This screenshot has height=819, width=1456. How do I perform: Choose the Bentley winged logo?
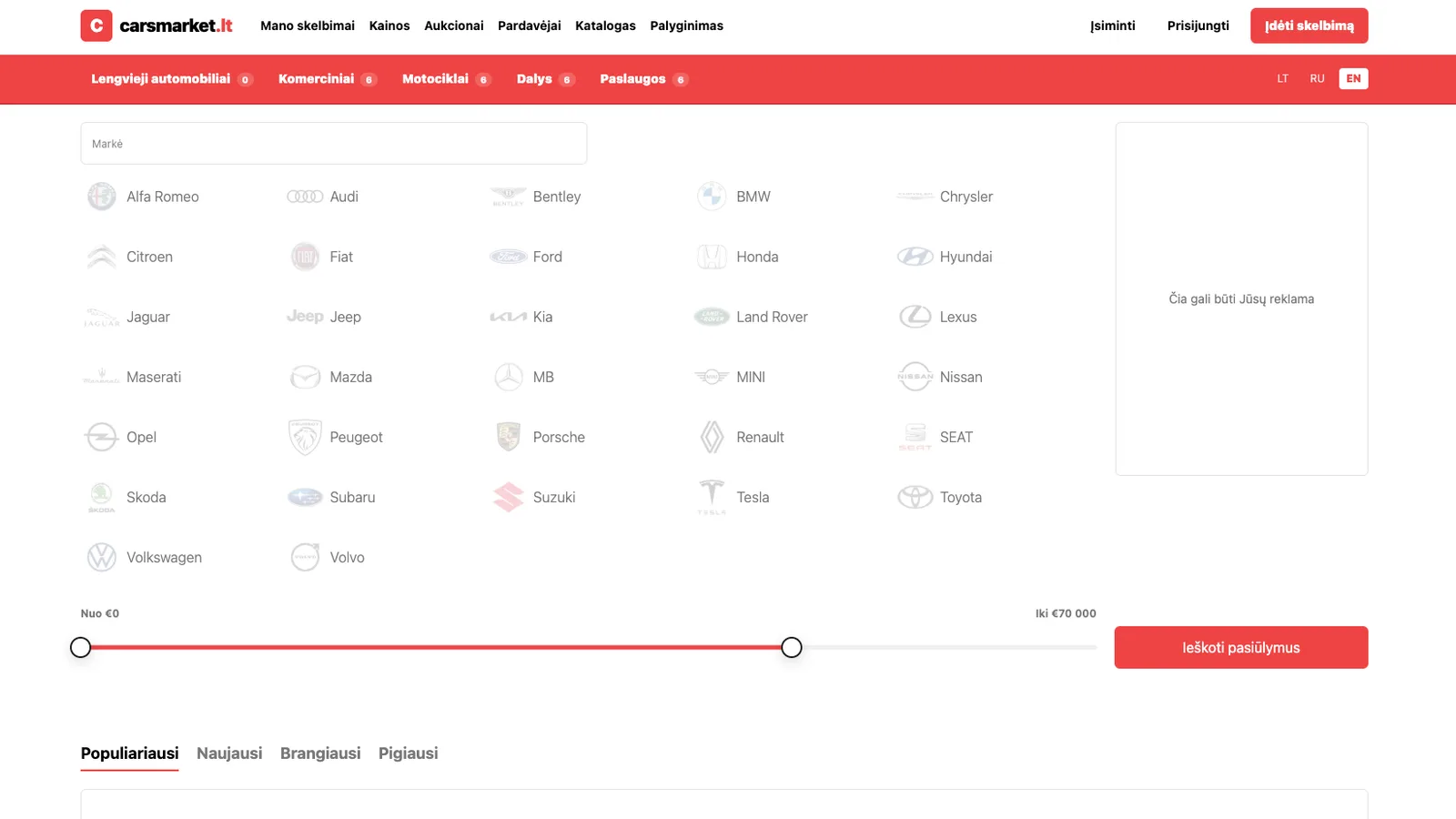click(x=508, y=197)
